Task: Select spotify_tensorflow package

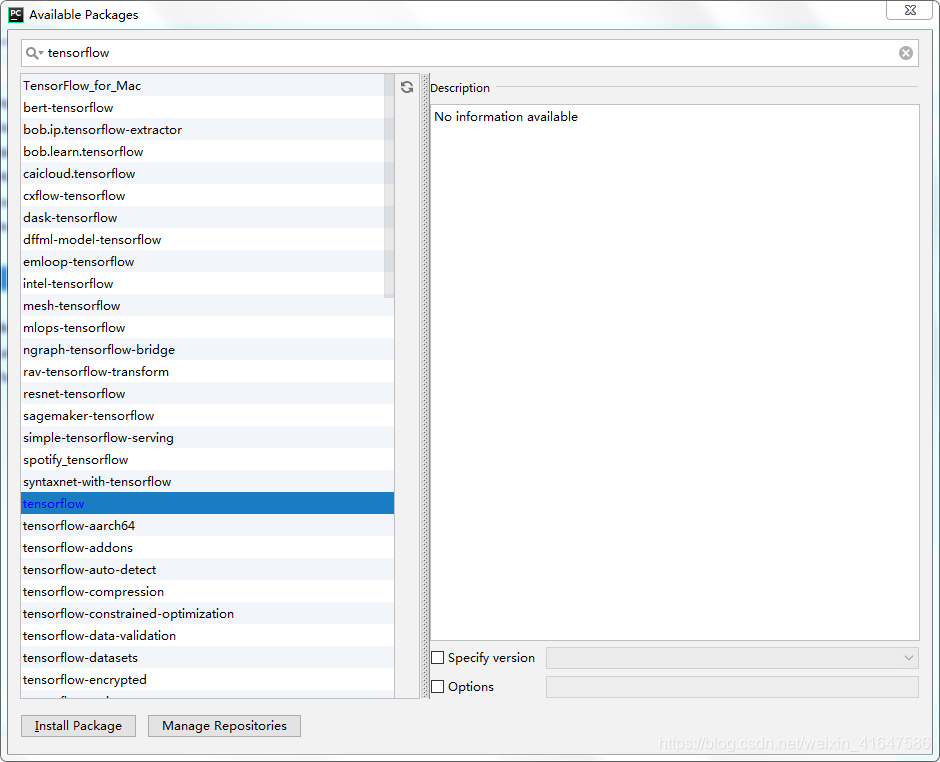Action: [x=207, y=459]
